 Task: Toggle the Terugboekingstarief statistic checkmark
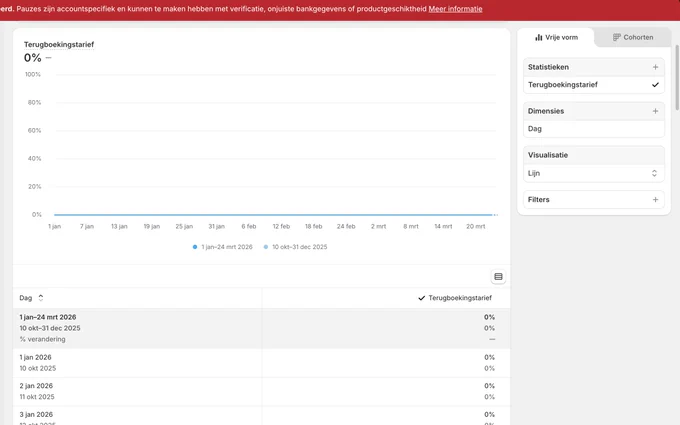point(655,85)
